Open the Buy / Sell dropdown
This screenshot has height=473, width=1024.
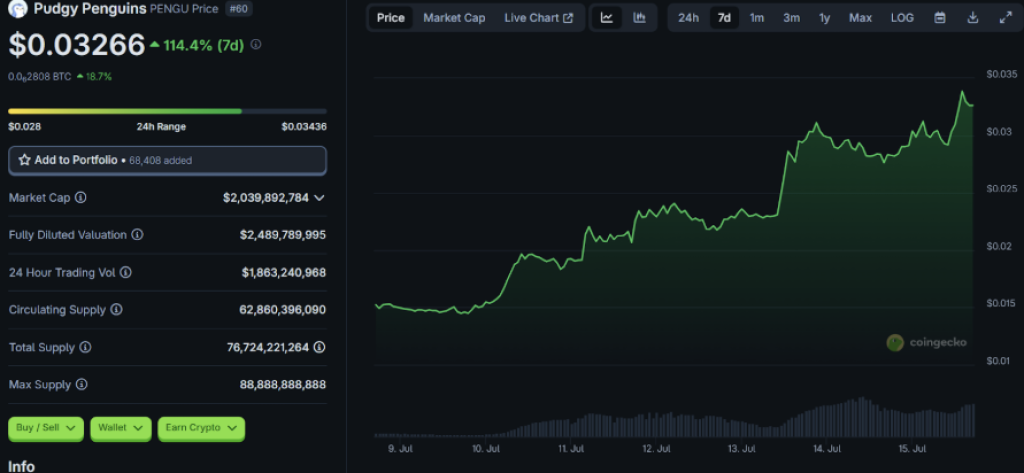pos(46,428)
